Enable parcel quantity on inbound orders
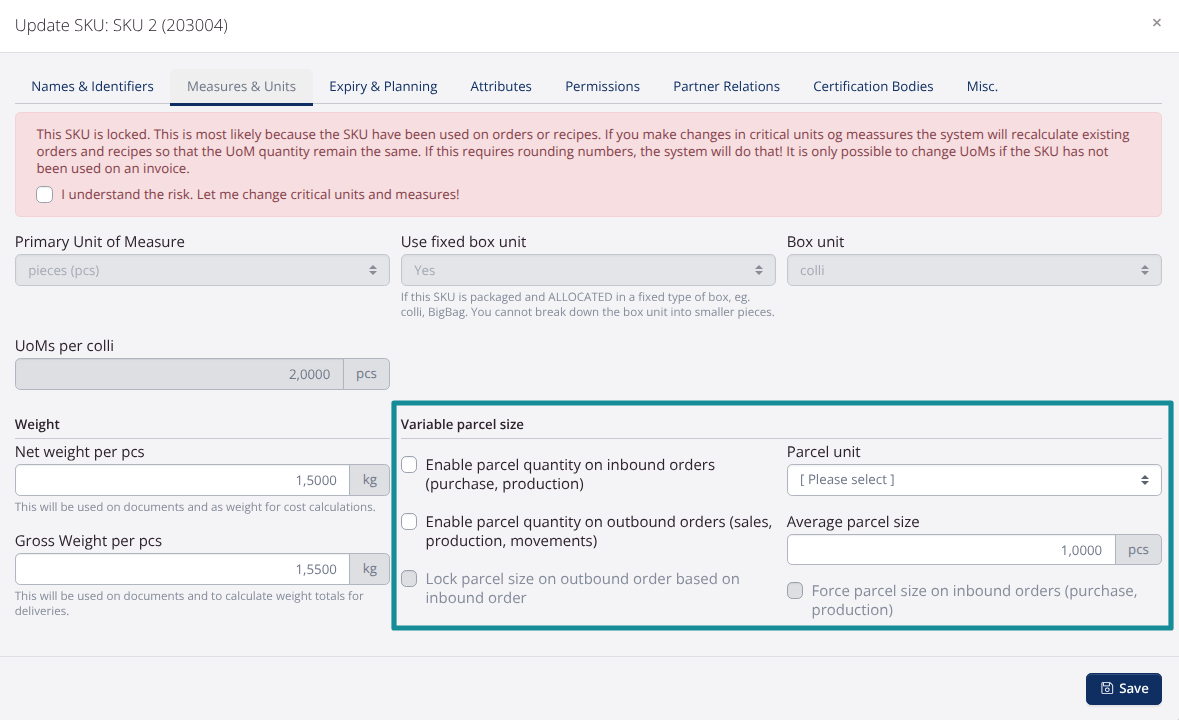The image size is (1179, 720). point(409,464)
